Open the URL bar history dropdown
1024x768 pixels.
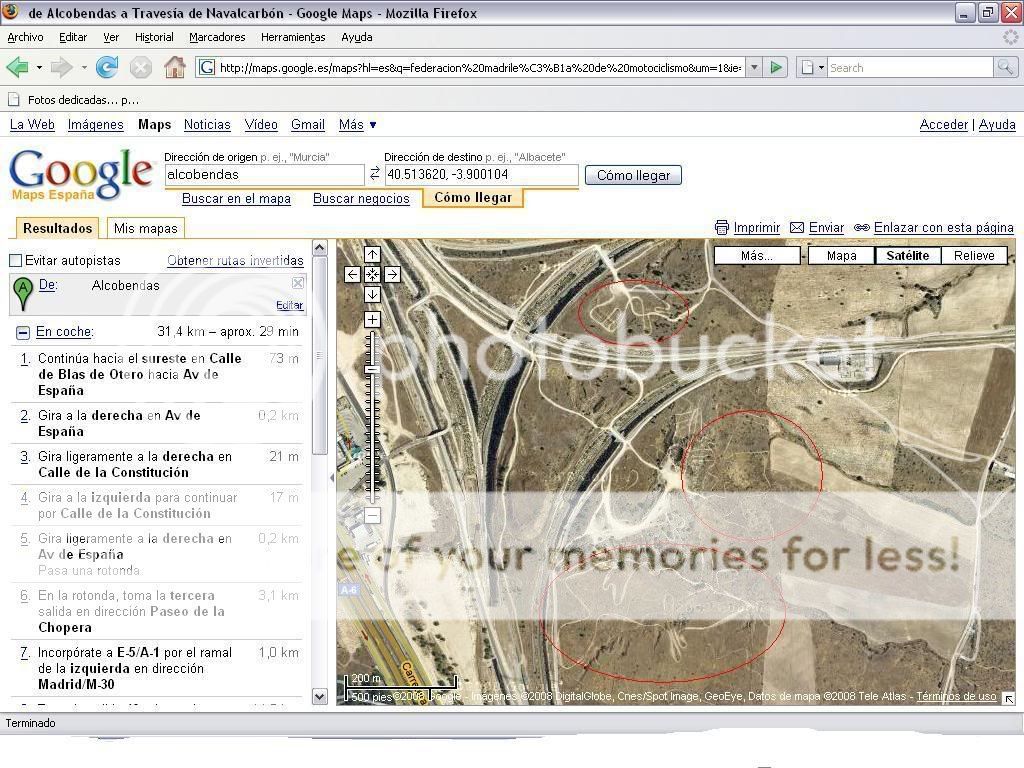click(754, 67)
